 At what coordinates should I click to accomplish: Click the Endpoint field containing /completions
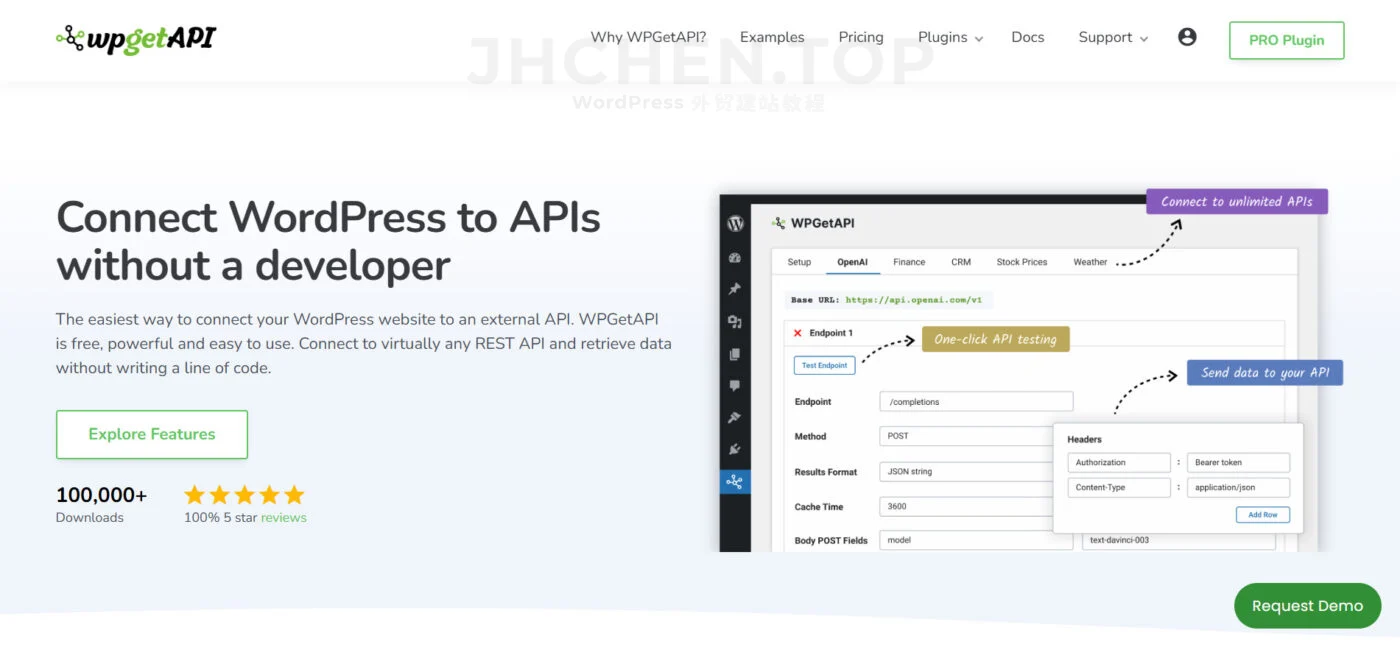point(976,401)
